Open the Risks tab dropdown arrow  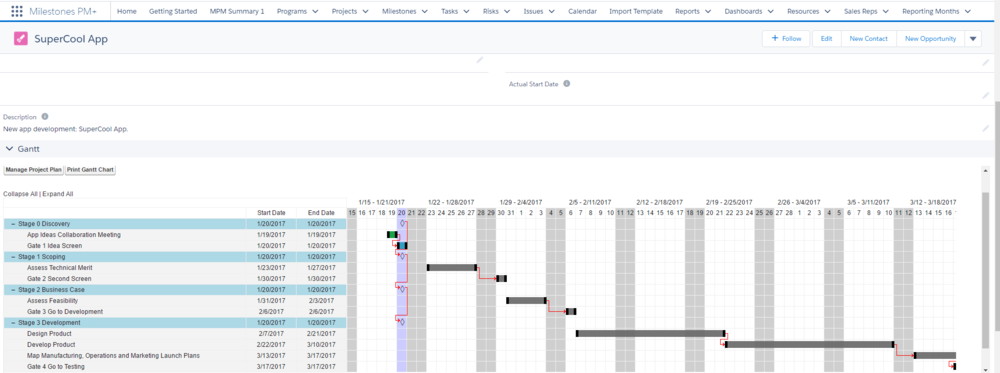[x=506, y=11]
